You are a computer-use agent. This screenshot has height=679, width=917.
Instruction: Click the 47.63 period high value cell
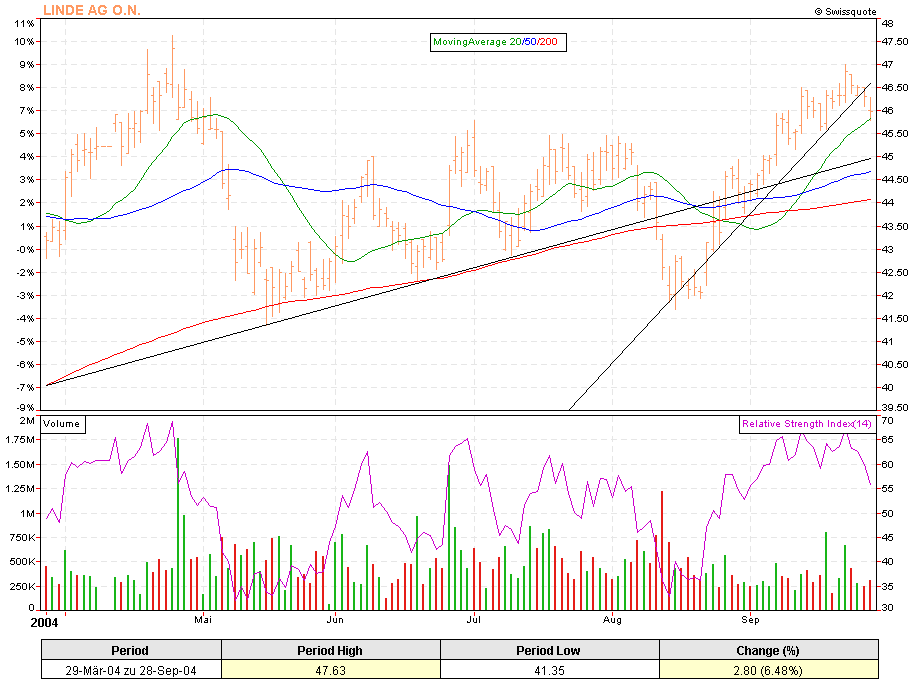[330, 669]
